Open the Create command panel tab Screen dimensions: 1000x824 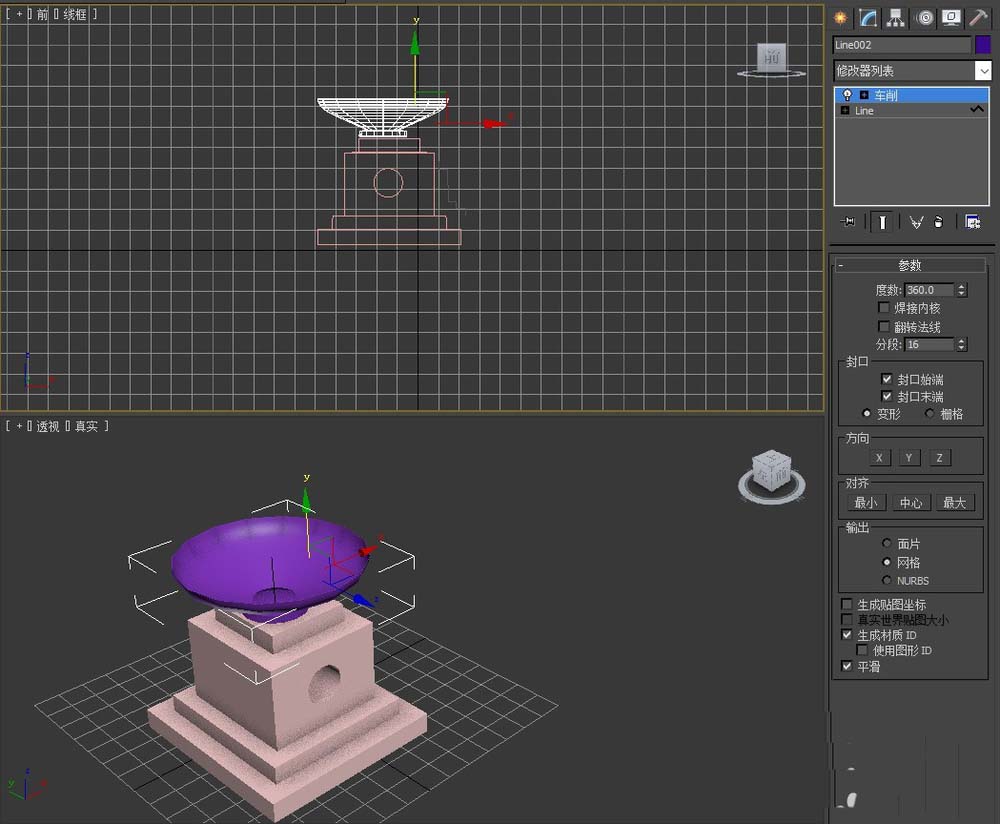click(x=841, y=18)
